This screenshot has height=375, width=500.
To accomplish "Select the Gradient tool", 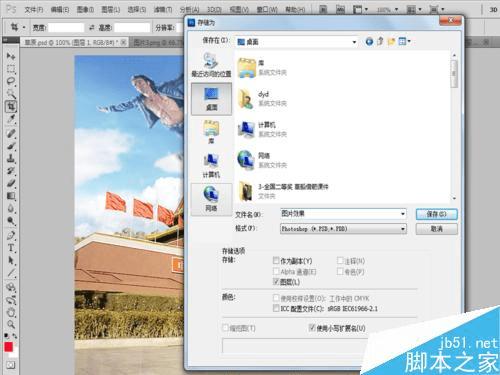I will pos(11,196).
